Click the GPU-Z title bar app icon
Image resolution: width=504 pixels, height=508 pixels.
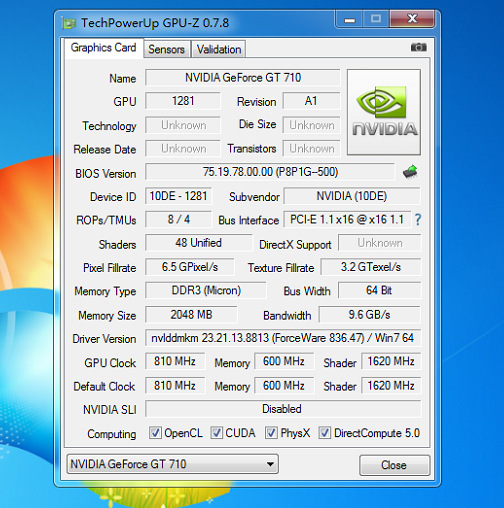pos(69,23)
